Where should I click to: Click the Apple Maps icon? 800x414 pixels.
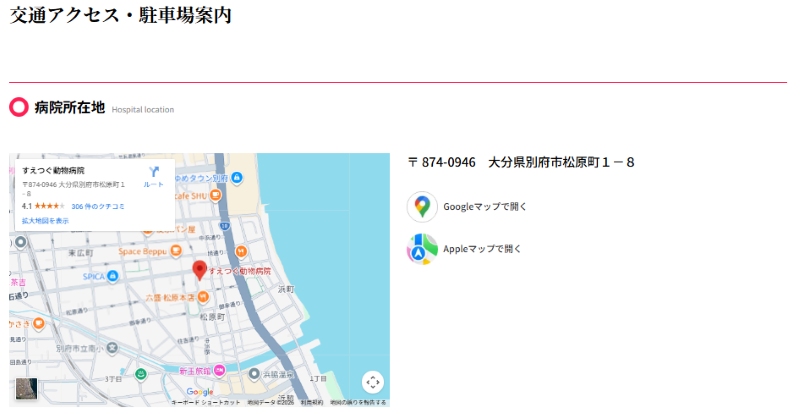tap(422, 248)
